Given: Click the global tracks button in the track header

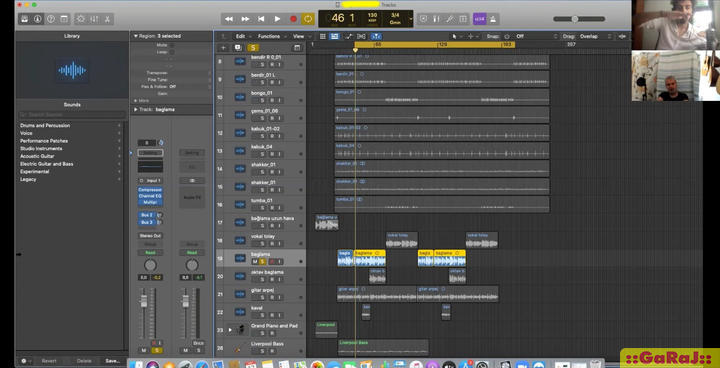Looking at the screenshot, I should pos(297,48).
